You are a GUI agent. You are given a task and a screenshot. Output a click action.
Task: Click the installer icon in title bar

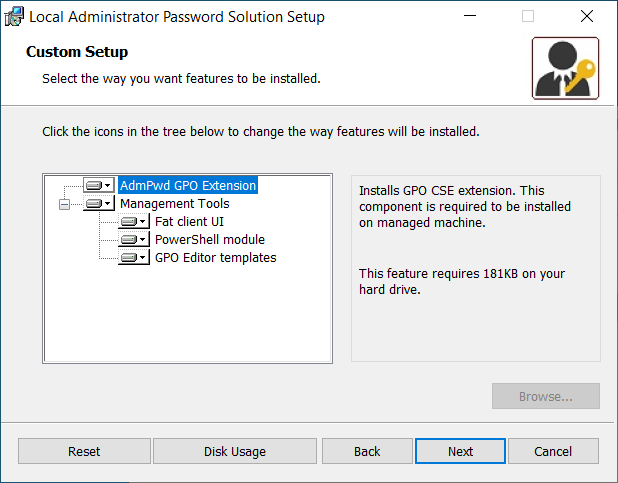tap(14, 17)
